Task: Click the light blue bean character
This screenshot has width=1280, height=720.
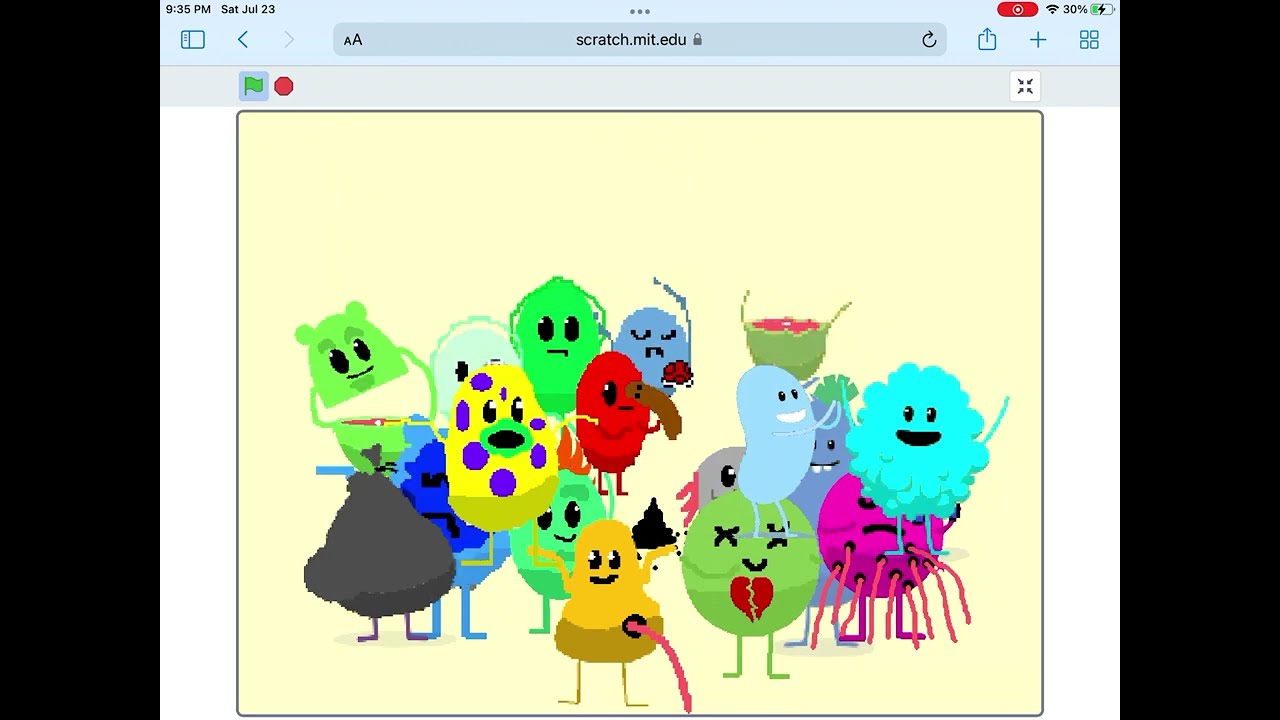Action: [x=777, y=435]
